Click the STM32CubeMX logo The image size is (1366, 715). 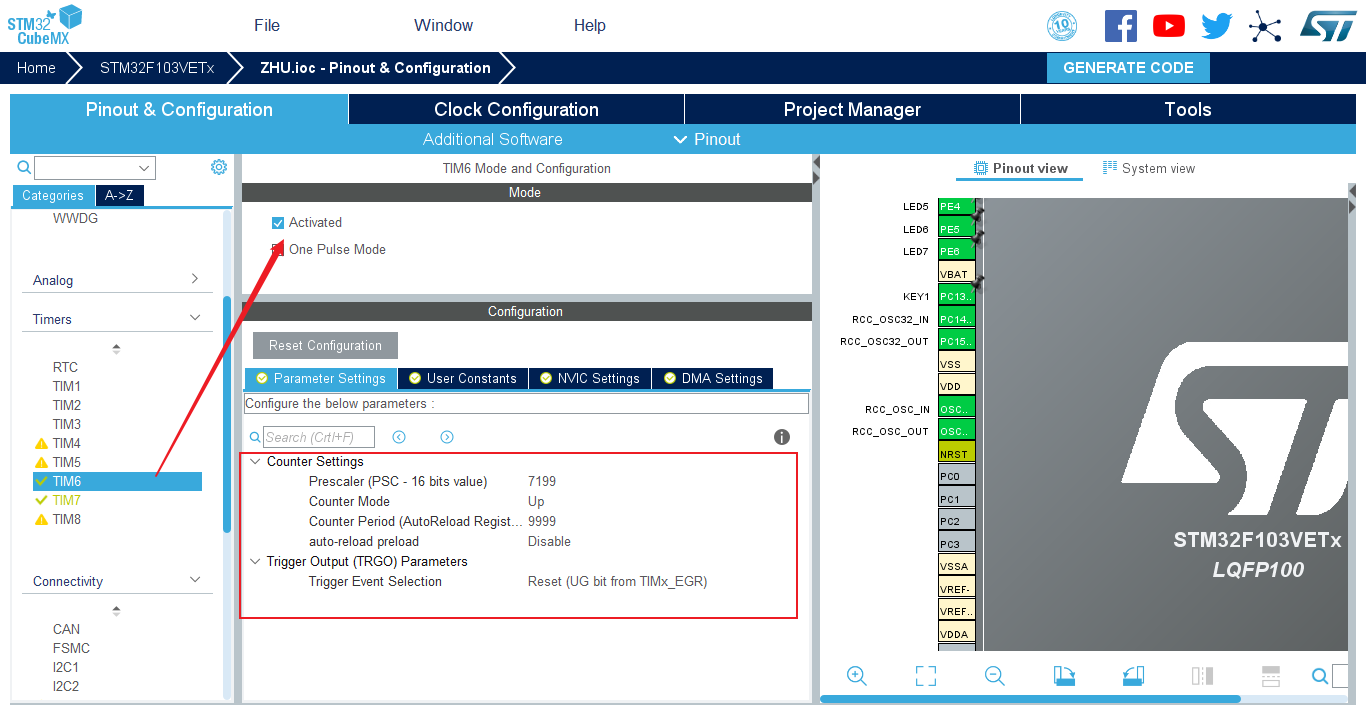coord(45,25)
